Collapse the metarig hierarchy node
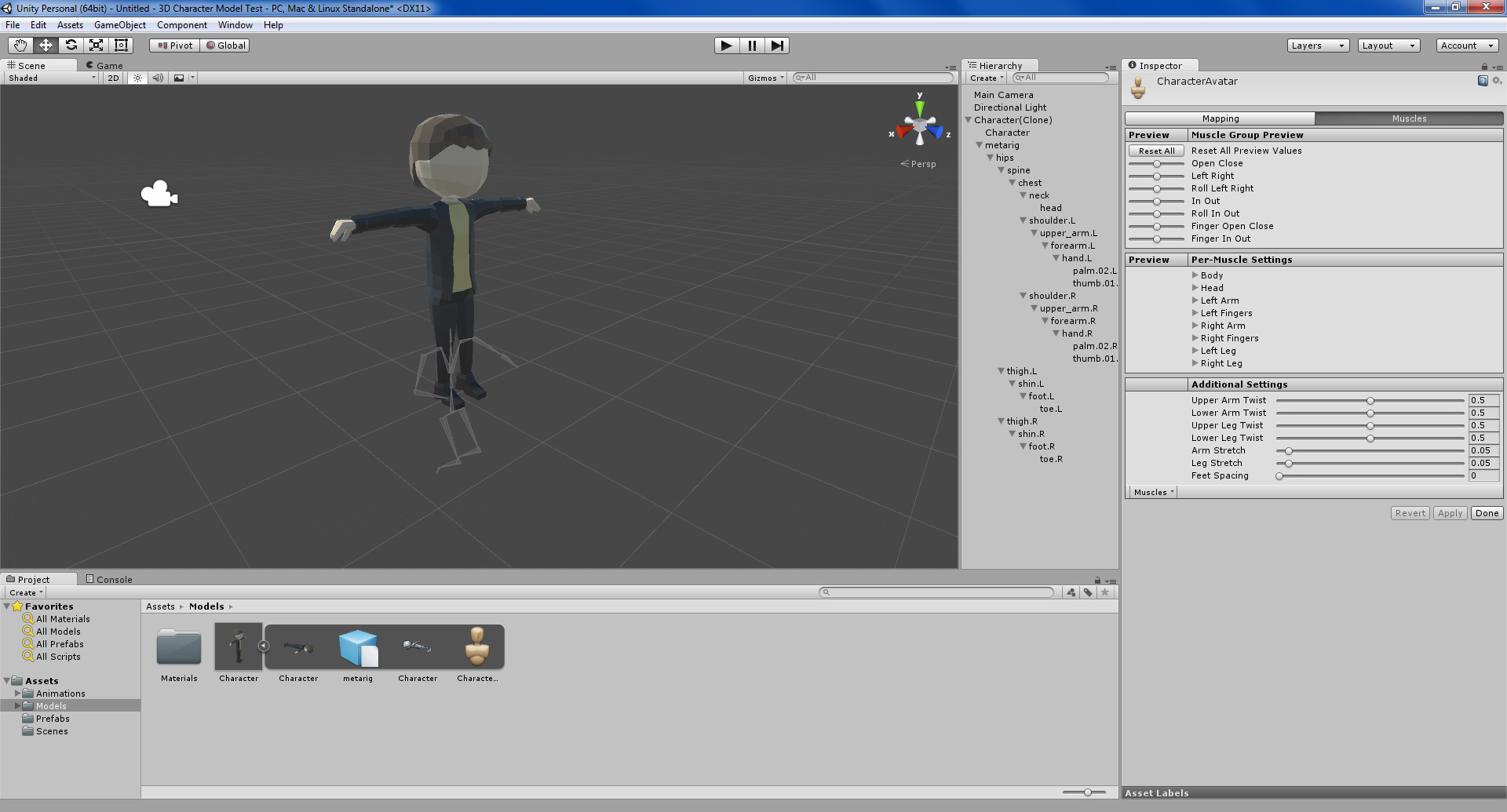This screenshot has width=1507, height=812. point(980,145)
